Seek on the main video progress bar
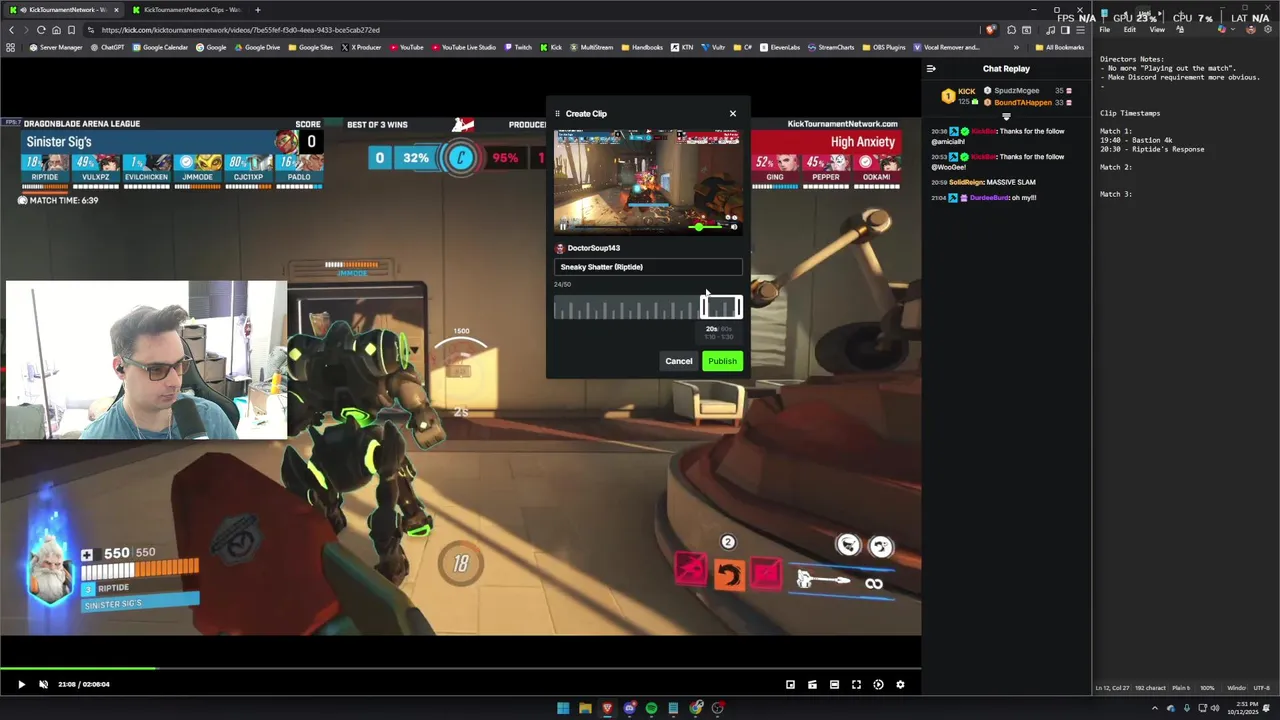 point(460,668)
